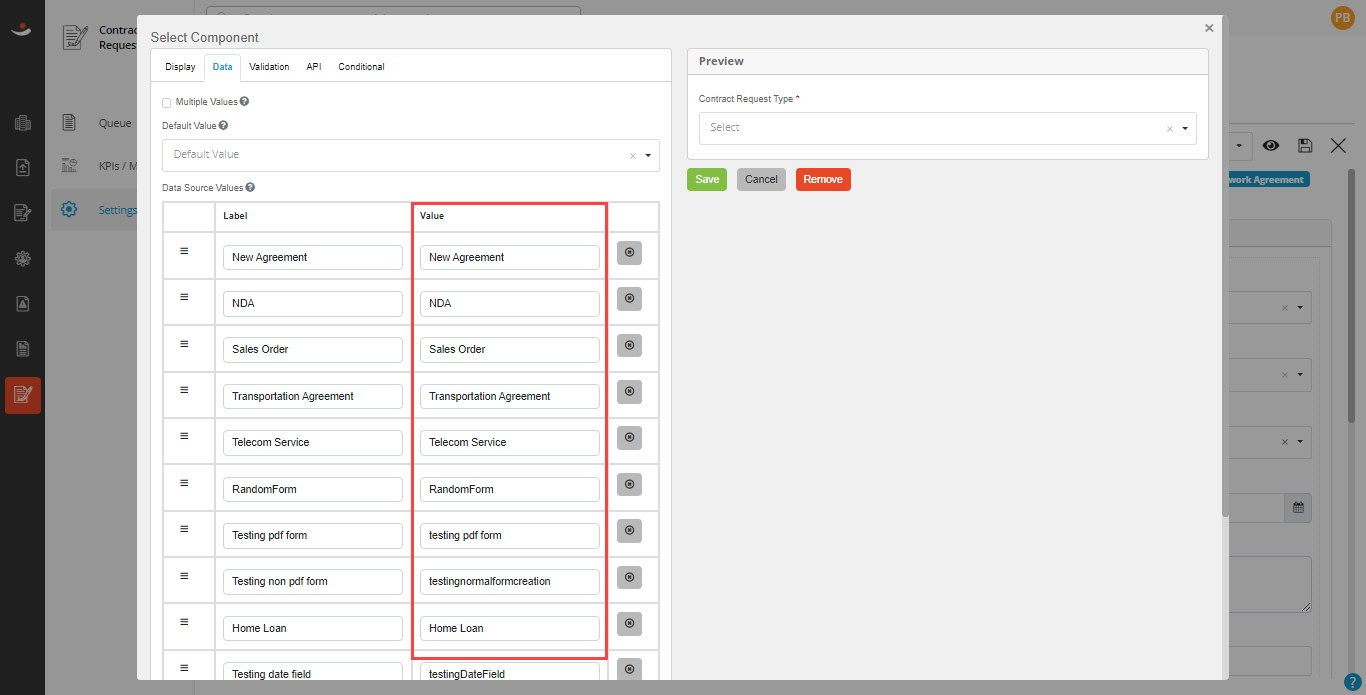Open the Conditional tab
Viewport: 1366px width, 695px height.
[361, 67]
